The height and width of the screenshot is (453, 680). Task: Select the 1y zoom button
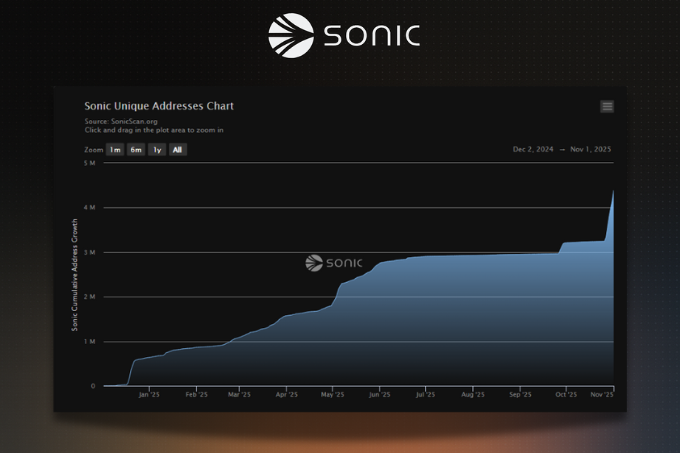click(157, 150)
